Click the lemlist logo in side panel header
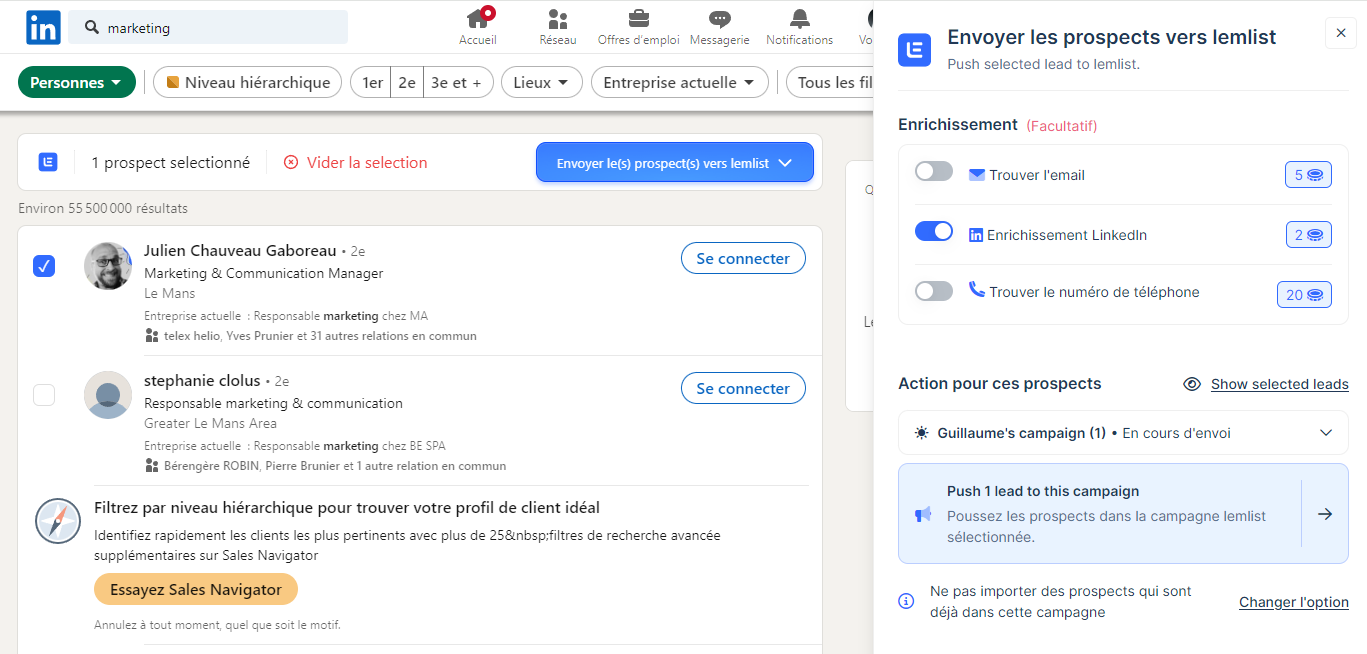The image size is (1367, 654). point(914,49)
